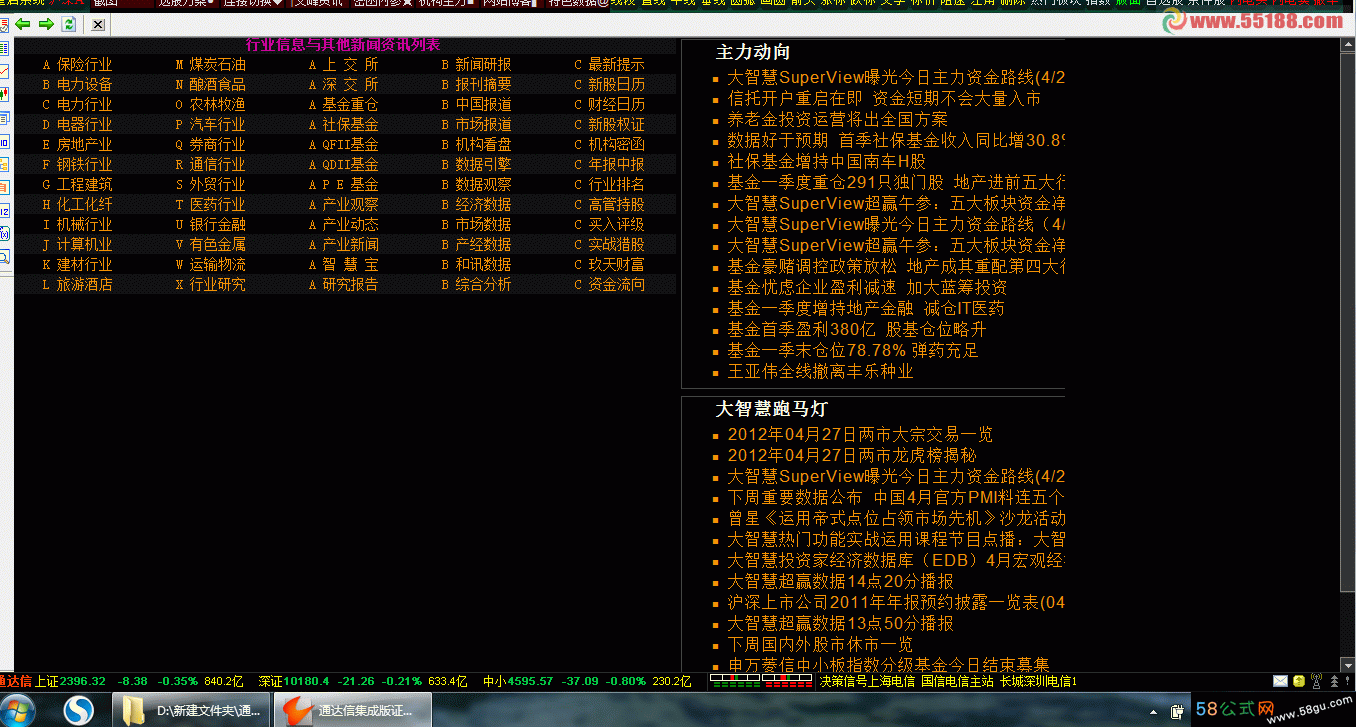Open 上交所 exchange news

pyautogui.click(x=350, y=65)
